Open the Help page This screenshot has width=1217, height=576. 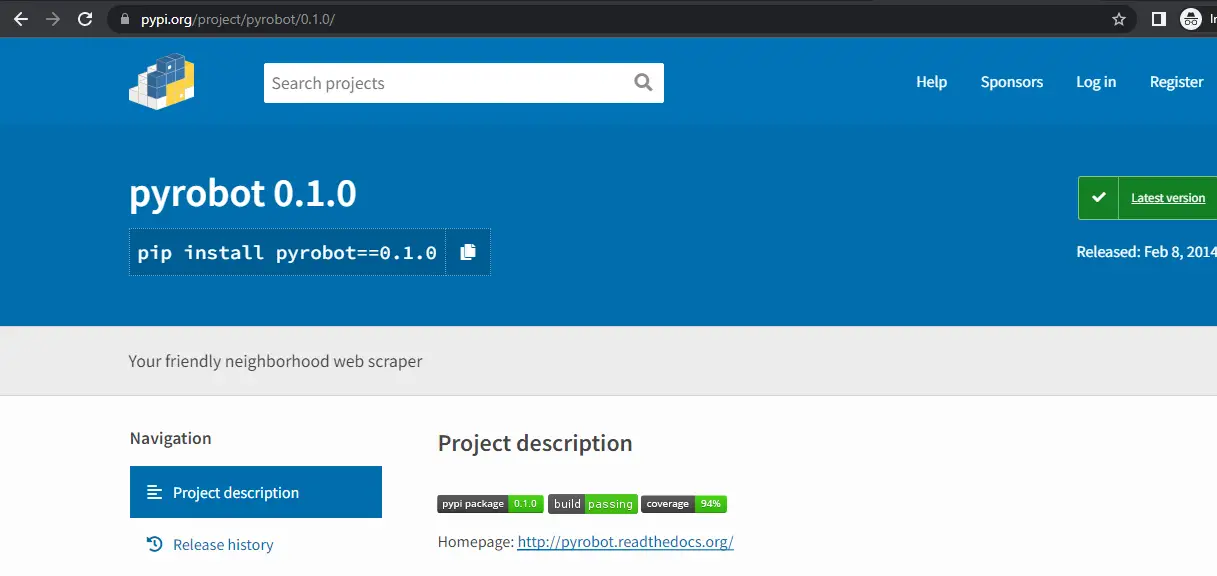coord(931,83)
